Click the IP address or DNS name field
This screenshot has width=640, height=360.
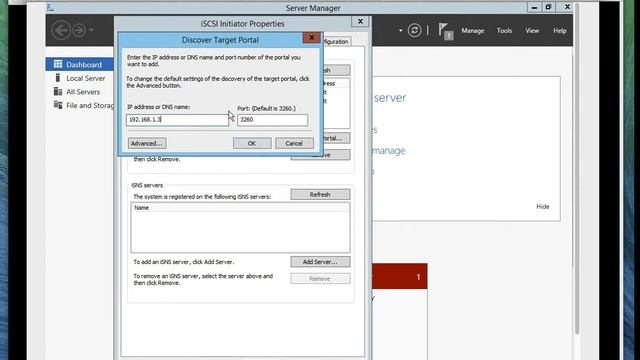pos(177,120)
